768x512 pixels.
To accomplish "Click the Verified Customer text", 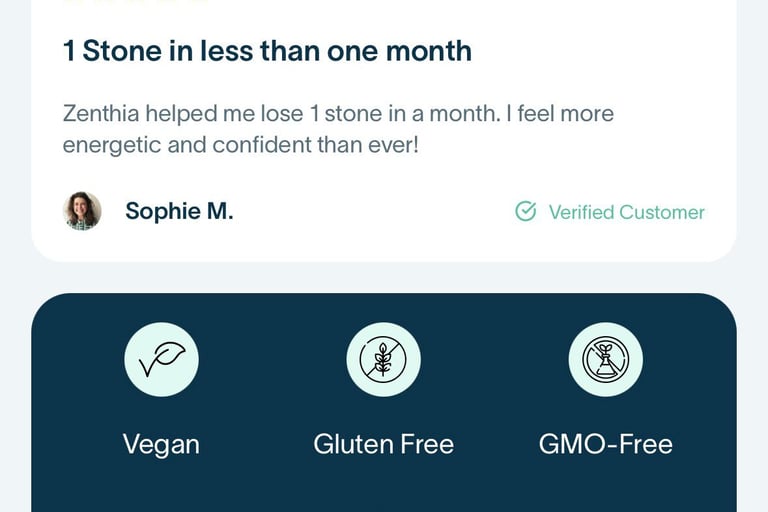I will 626,212.
